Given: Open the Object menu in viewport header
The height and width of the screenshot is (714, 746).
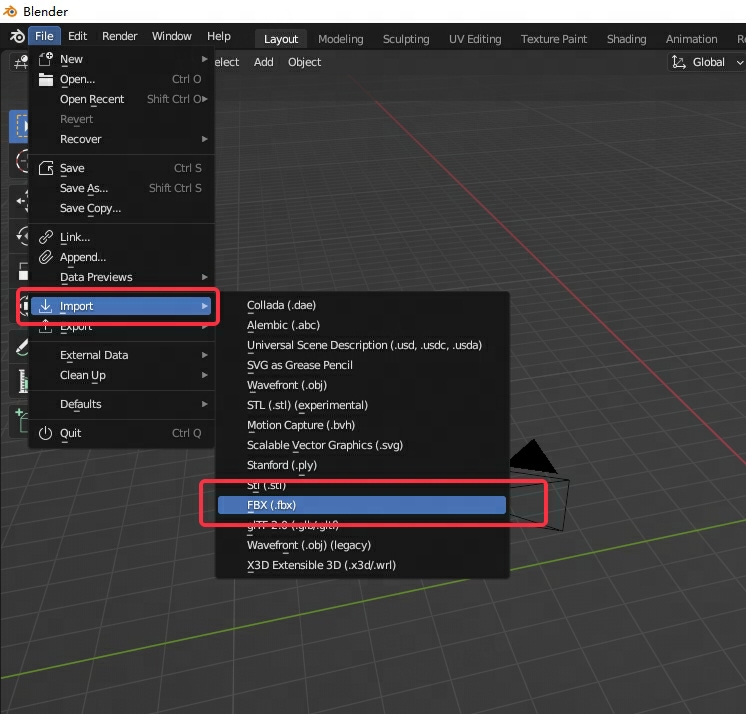Looking at the screenshot, I should pyautogui.click(x=304, y=62).
